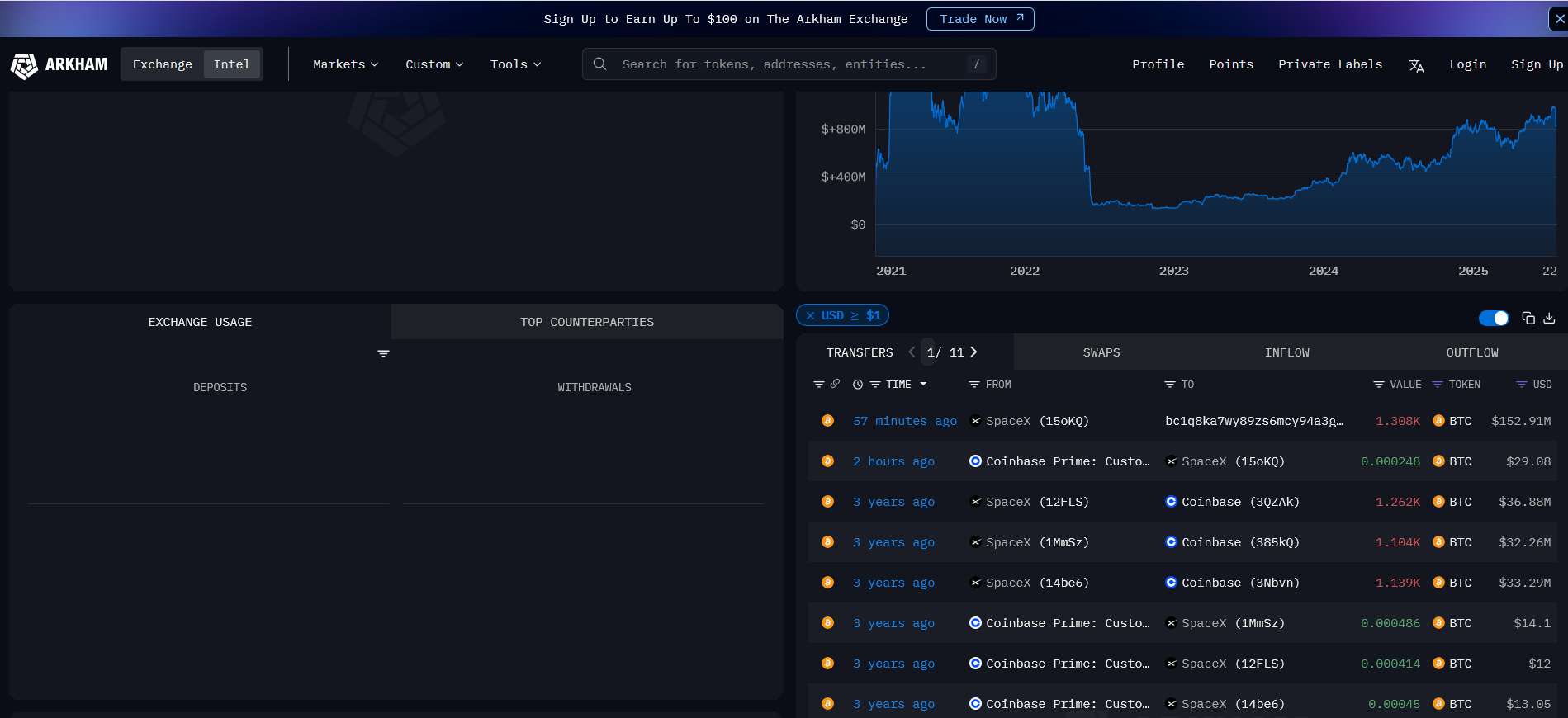Click Bitcoin icon in the 57 minutes ago row
The image size is (1568, 718).
point(827,421)
